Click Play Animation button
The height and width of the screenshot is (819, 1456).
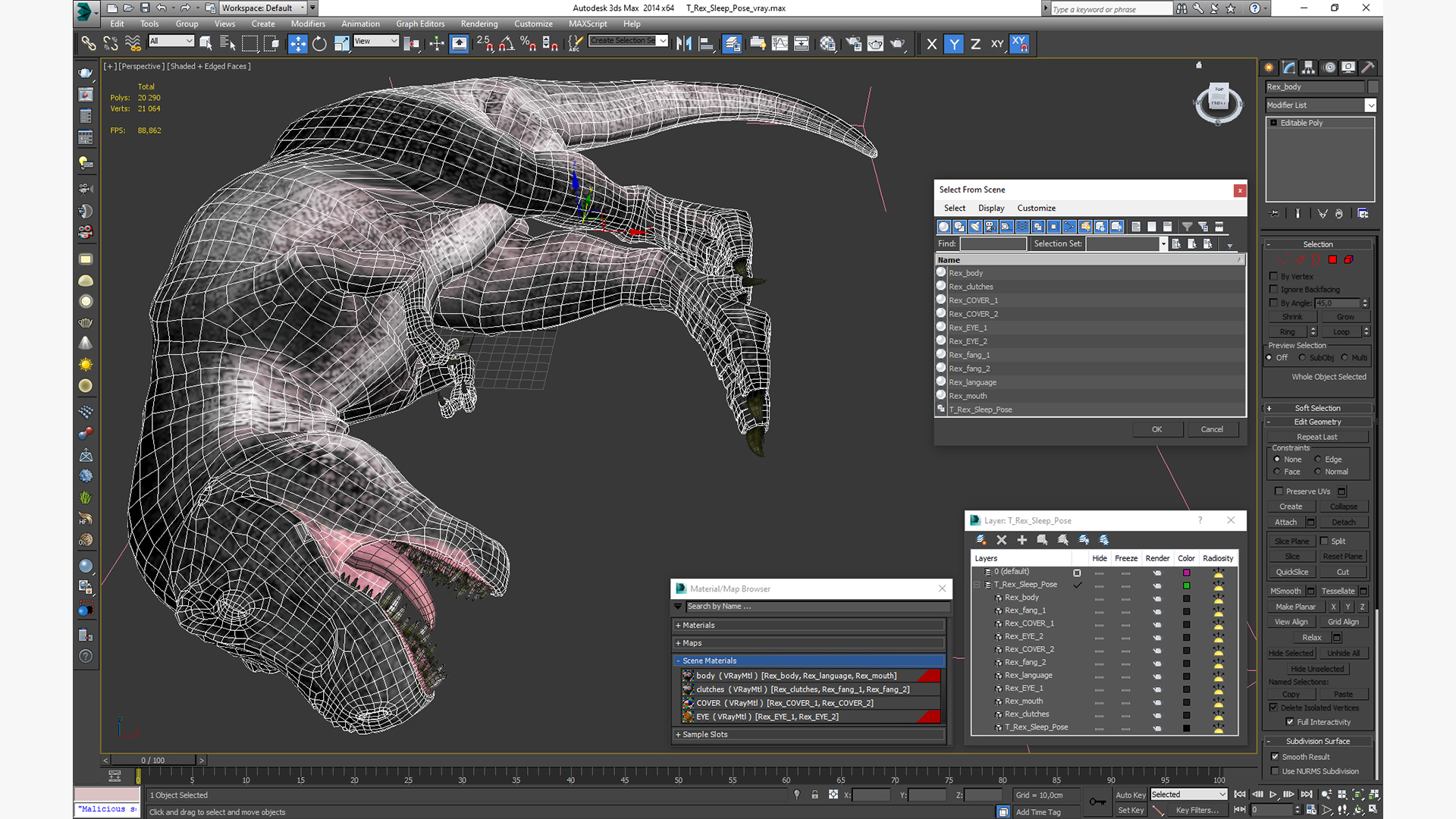point(1273,795)
